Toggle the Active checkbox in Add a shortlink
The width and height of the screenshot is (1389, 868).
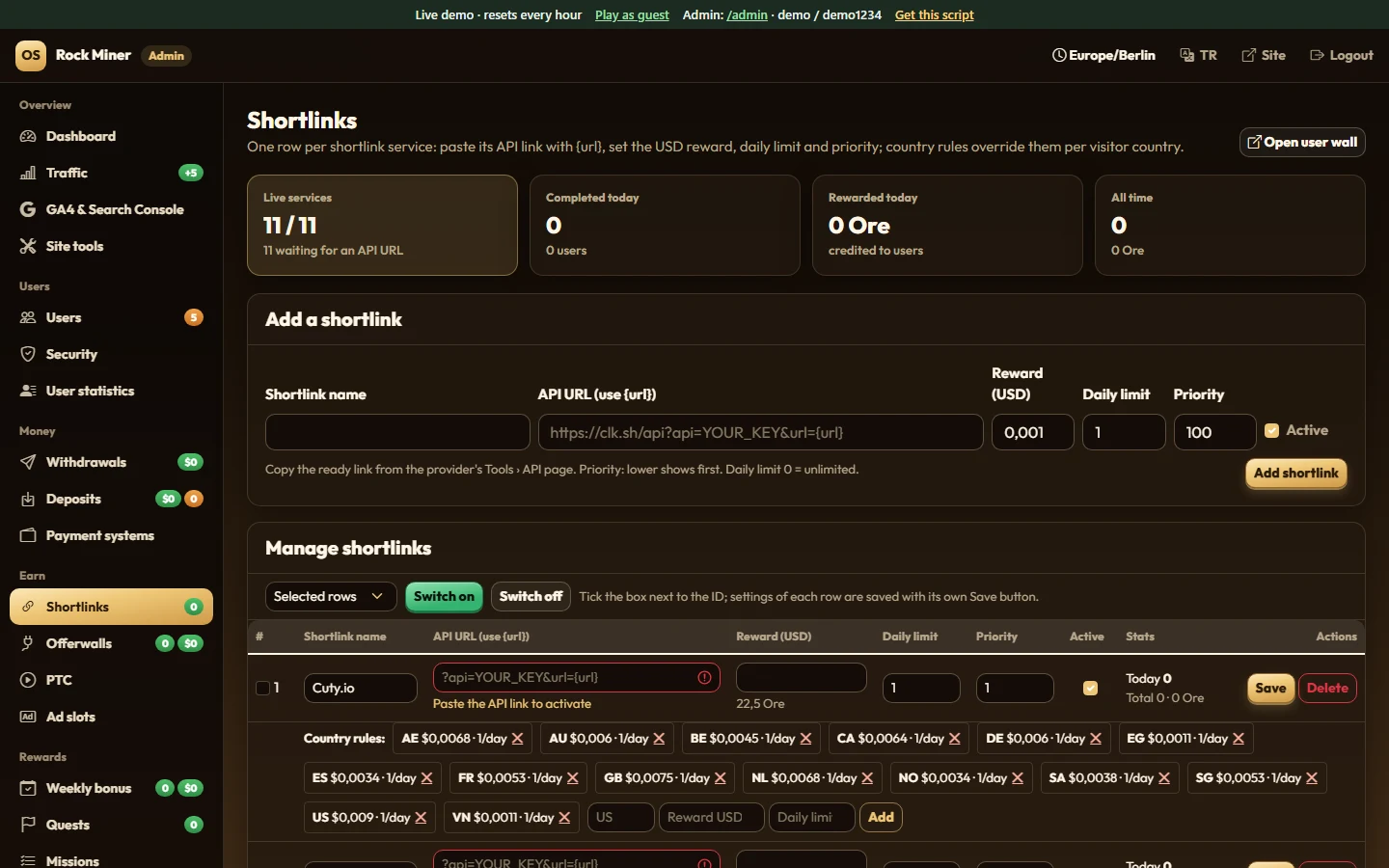[x=1272, y=431]
